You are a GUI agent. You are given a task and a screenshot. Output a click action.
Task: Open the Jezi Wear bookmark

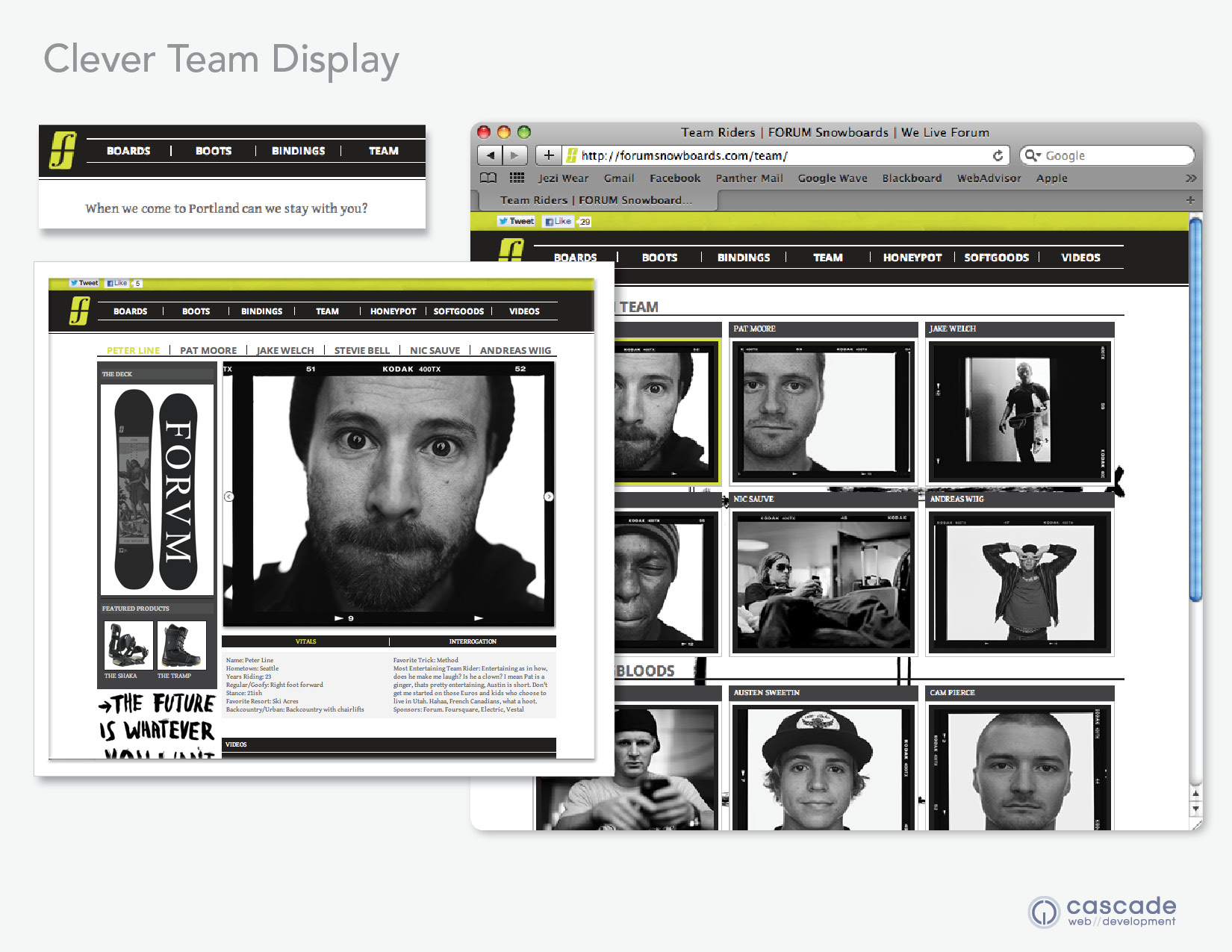[563, 178]
